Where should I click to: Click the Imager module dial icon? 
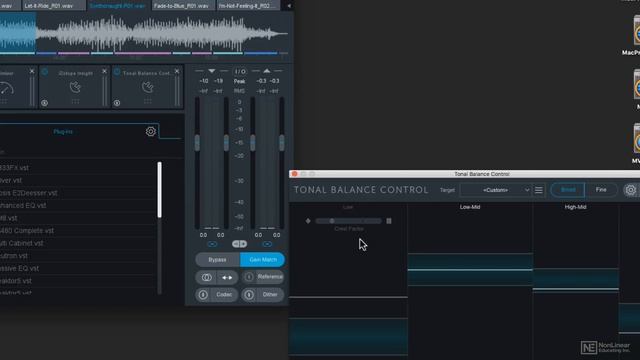click(7, 88)
